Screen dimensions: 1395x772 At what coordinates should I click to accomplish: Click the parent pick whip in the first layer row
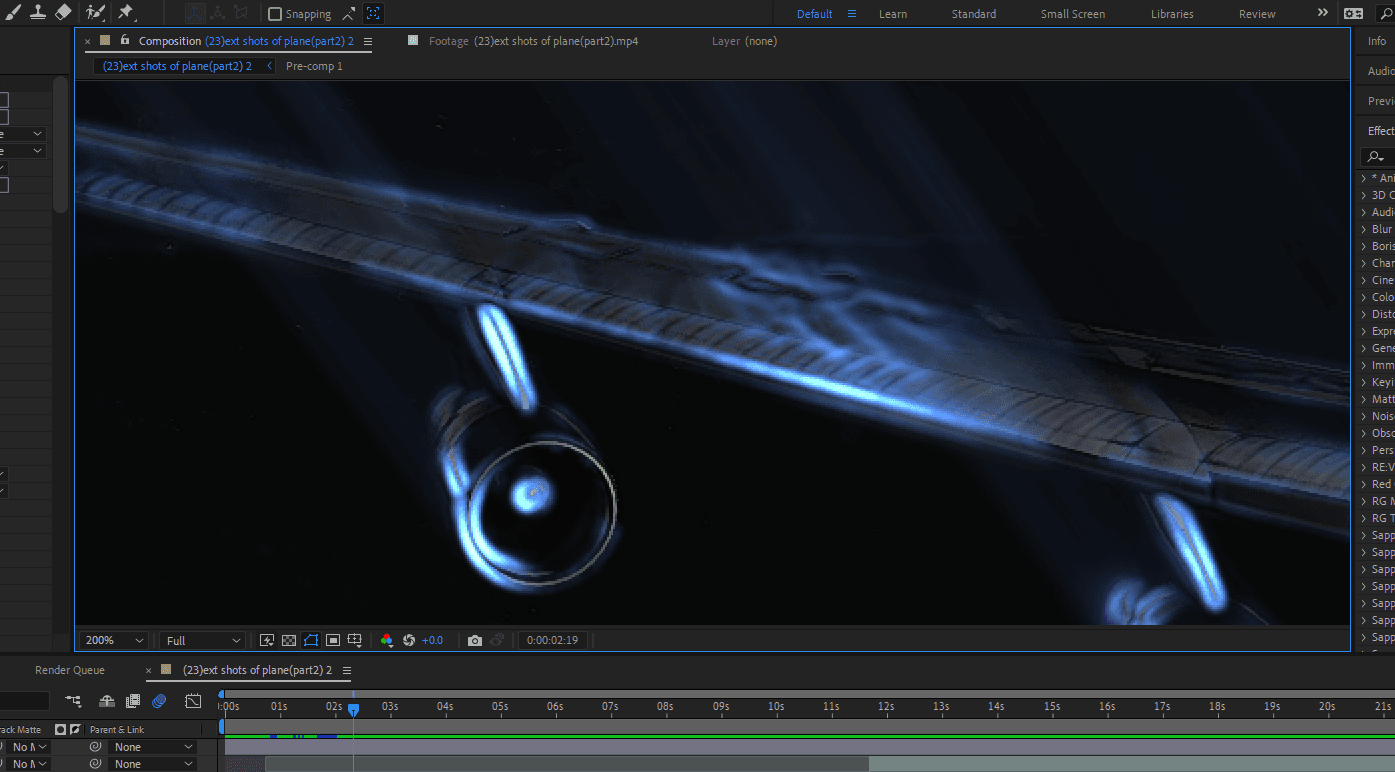tap(96, 747)
